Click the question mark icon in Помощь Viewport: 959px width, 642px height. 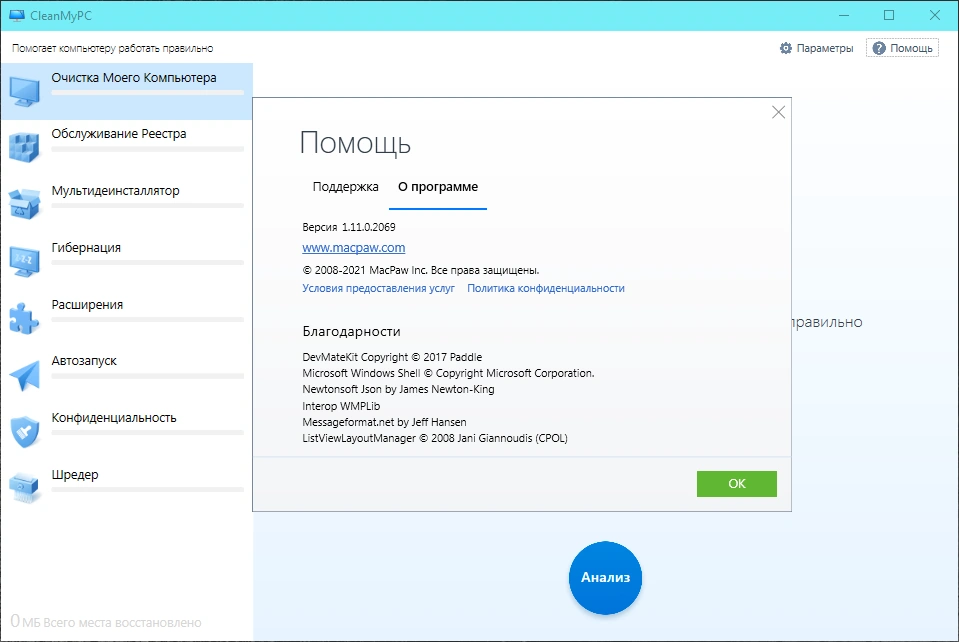point(879,48)
